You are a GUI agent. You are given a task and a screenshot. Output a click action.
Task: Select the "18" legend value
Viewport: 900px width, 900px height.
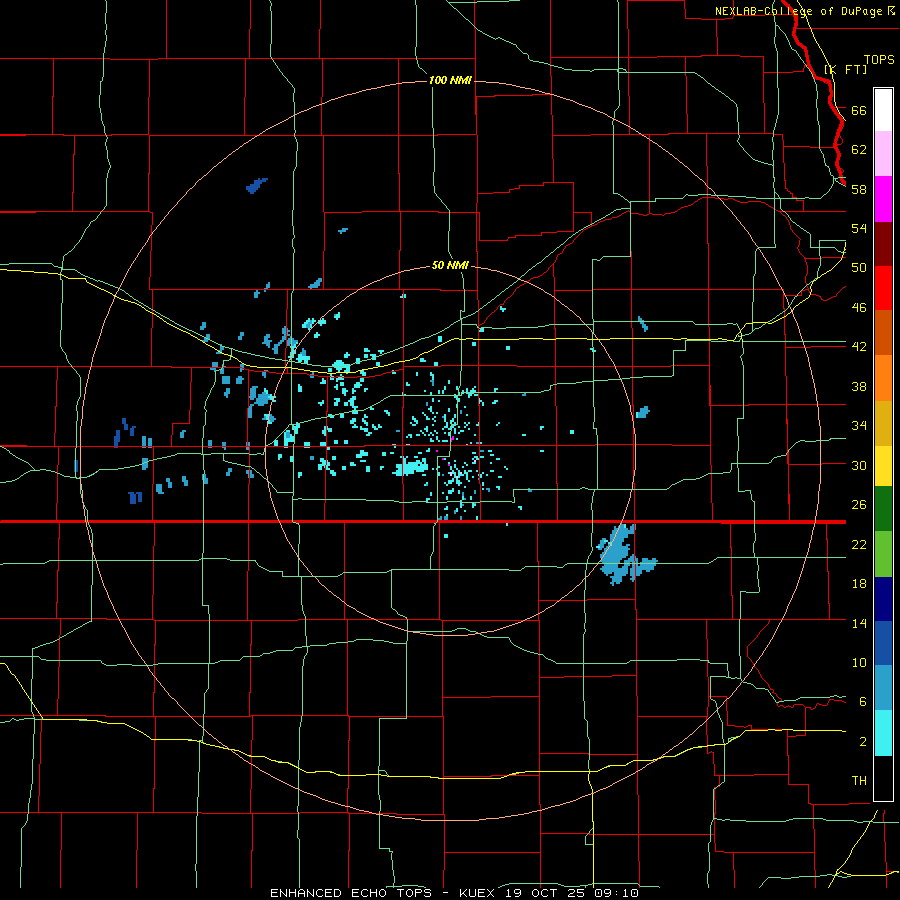tap(859, 584)
